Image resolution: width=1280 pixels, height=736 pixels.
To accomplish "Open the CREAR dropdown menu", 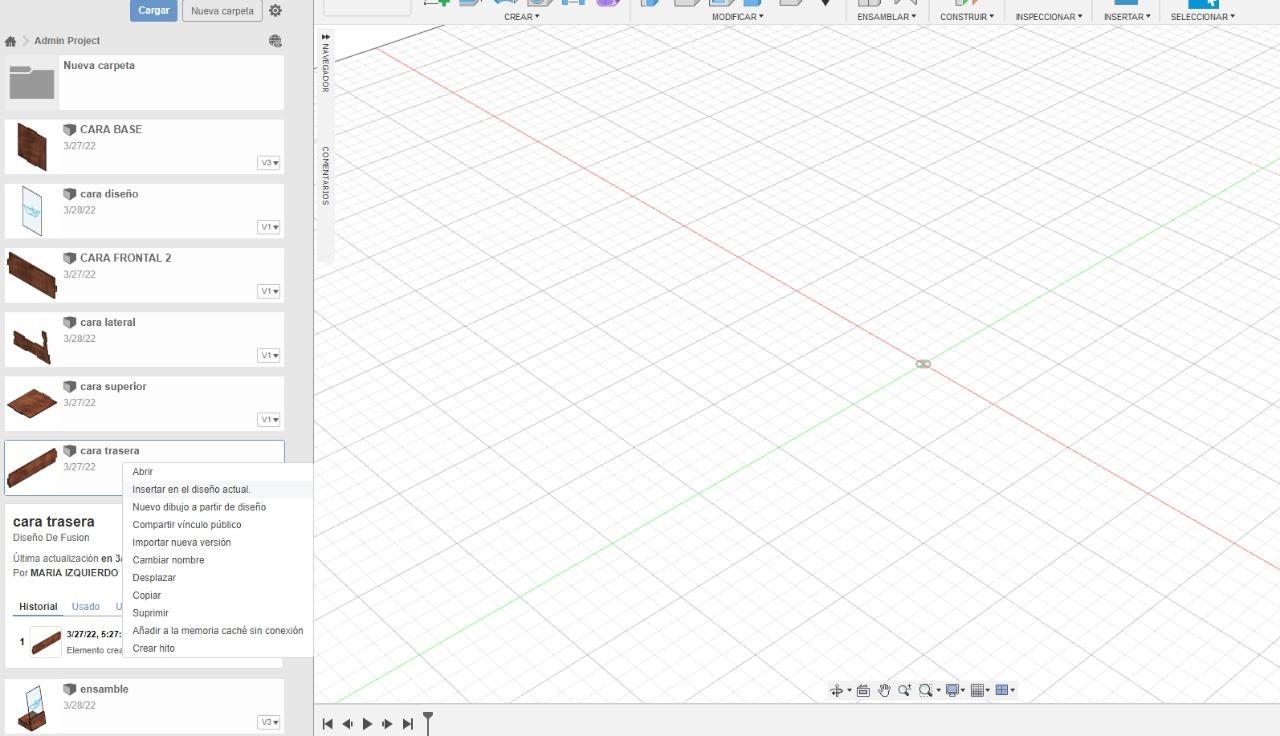I will click(521, 17).
